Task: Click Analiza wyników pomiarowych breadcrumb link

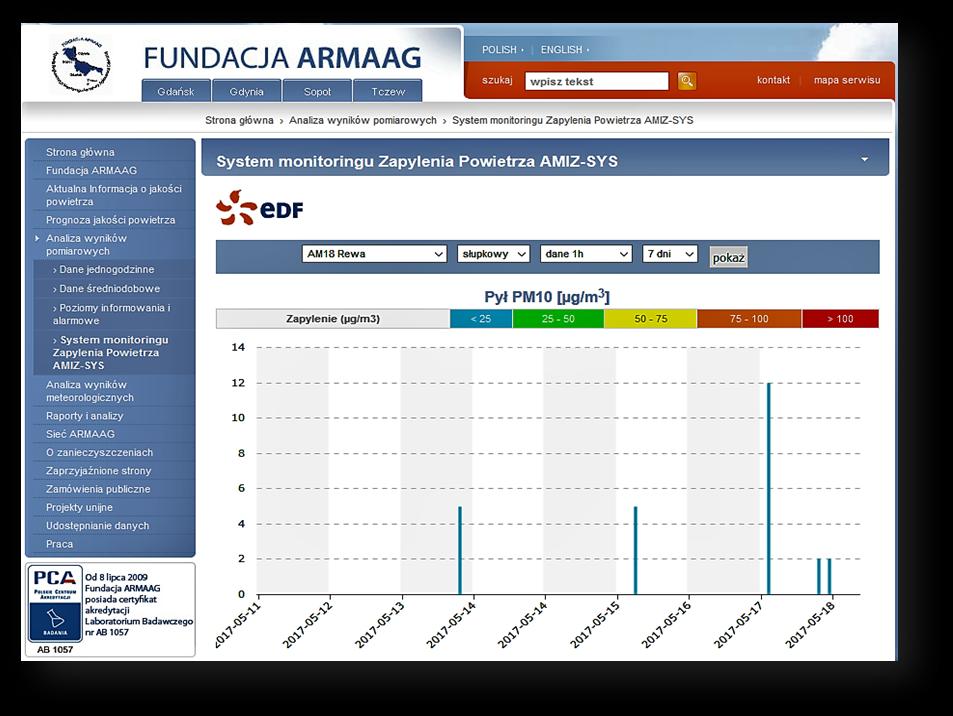Action: [363, 120]
